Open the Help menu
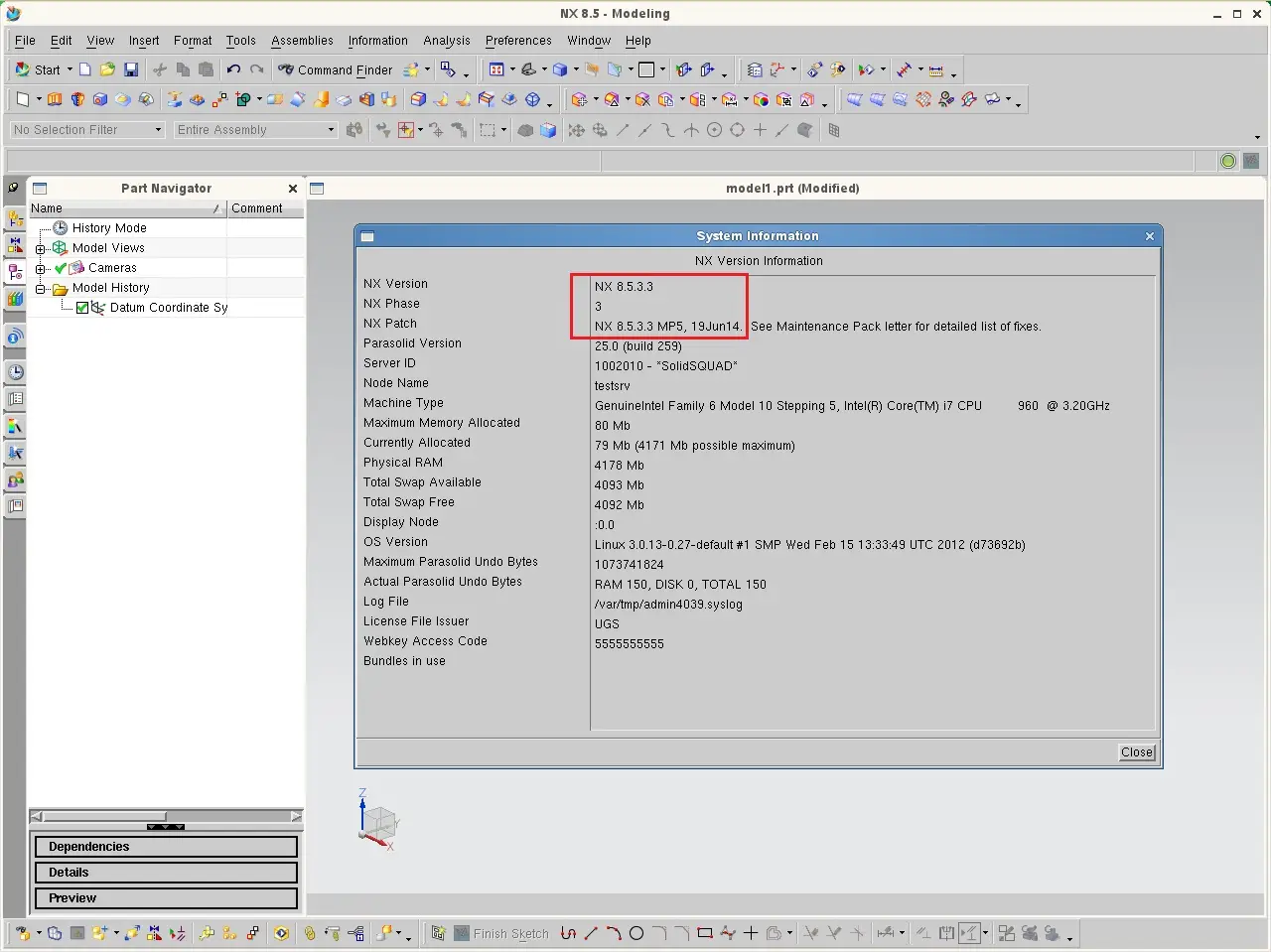 [x=638, y=41]
